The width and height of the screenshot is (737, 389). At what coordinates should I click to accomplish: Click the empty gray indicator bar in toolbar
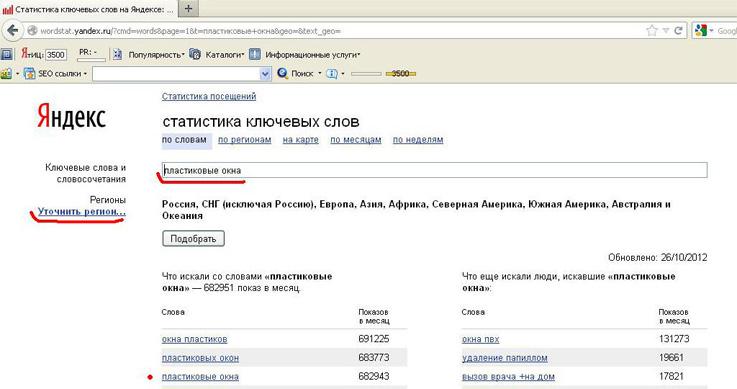pyautogui.click(x=366, y=74)
